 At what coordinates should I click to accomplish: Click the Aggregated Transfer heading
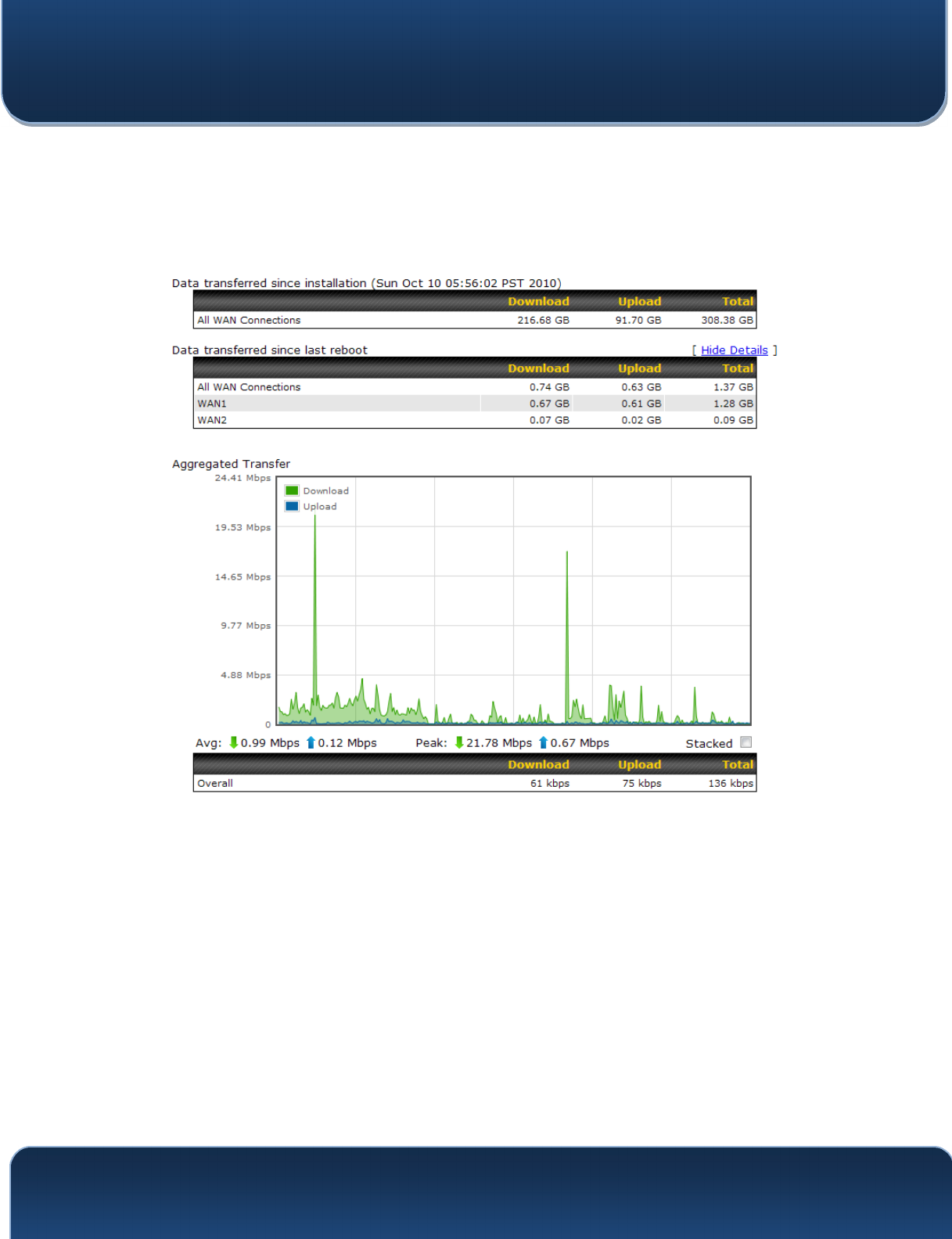pyautogui.click(x=231, y=464)
